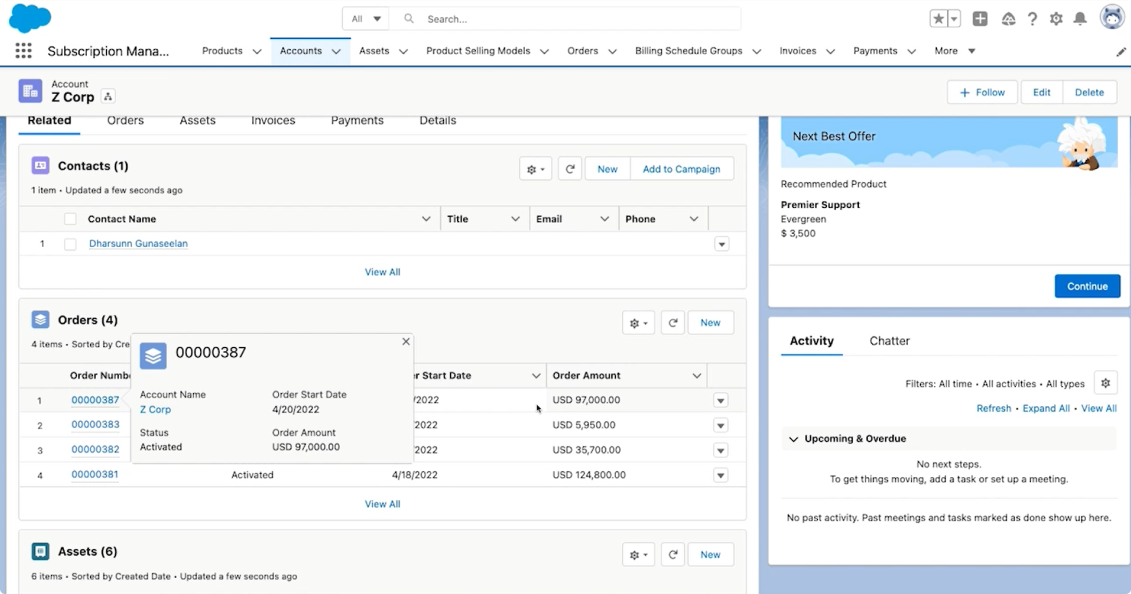1131x594 pixels.
Task: Open the favorites list dropdown arrow
Action: pos(954,19)
